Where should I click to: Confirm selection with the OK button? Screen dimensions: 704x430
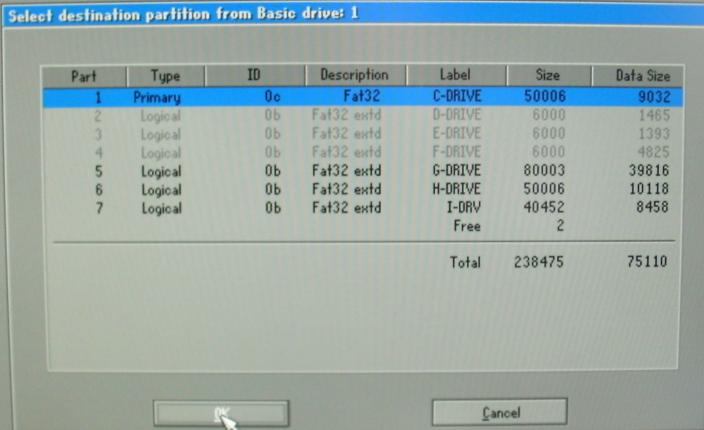point(221,413)
